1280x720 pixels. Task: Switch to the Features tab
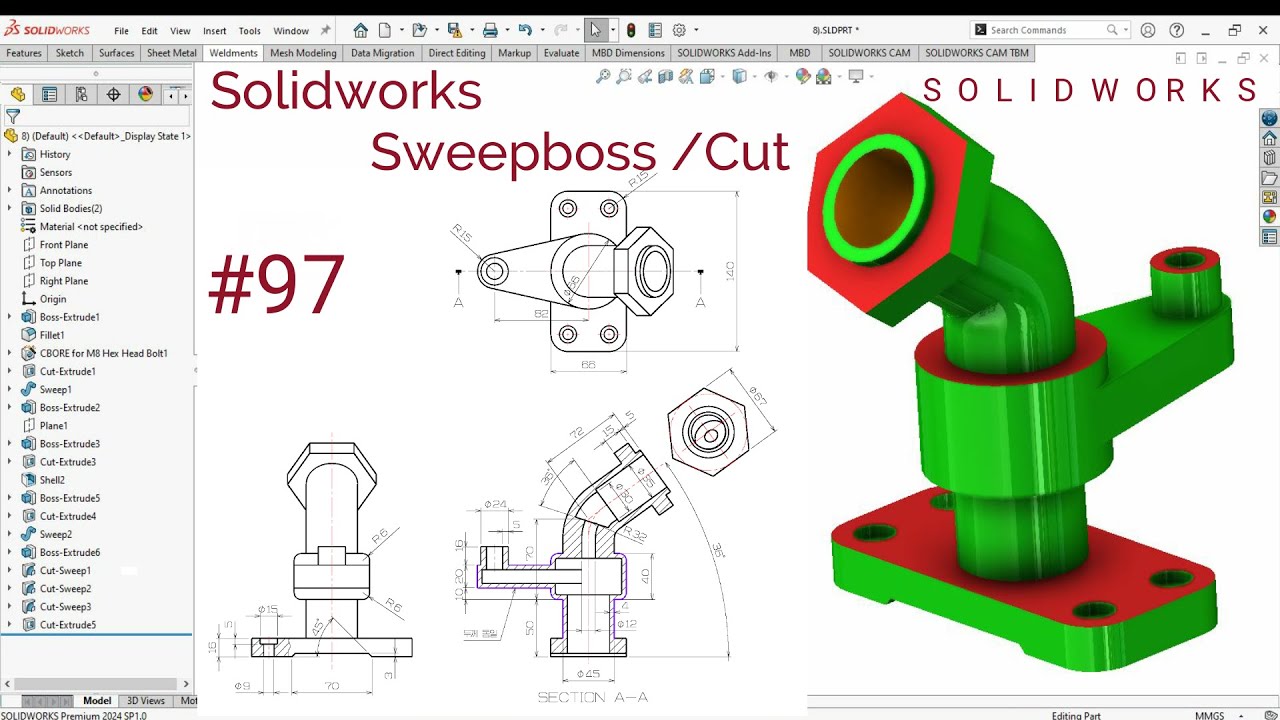24,53
